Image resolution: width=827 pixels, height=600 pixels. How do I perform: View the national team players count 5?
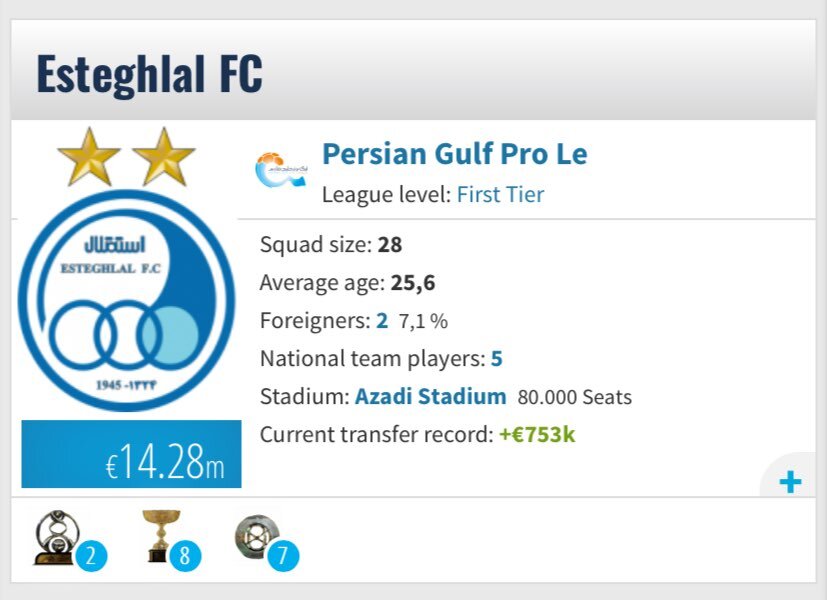497,358
